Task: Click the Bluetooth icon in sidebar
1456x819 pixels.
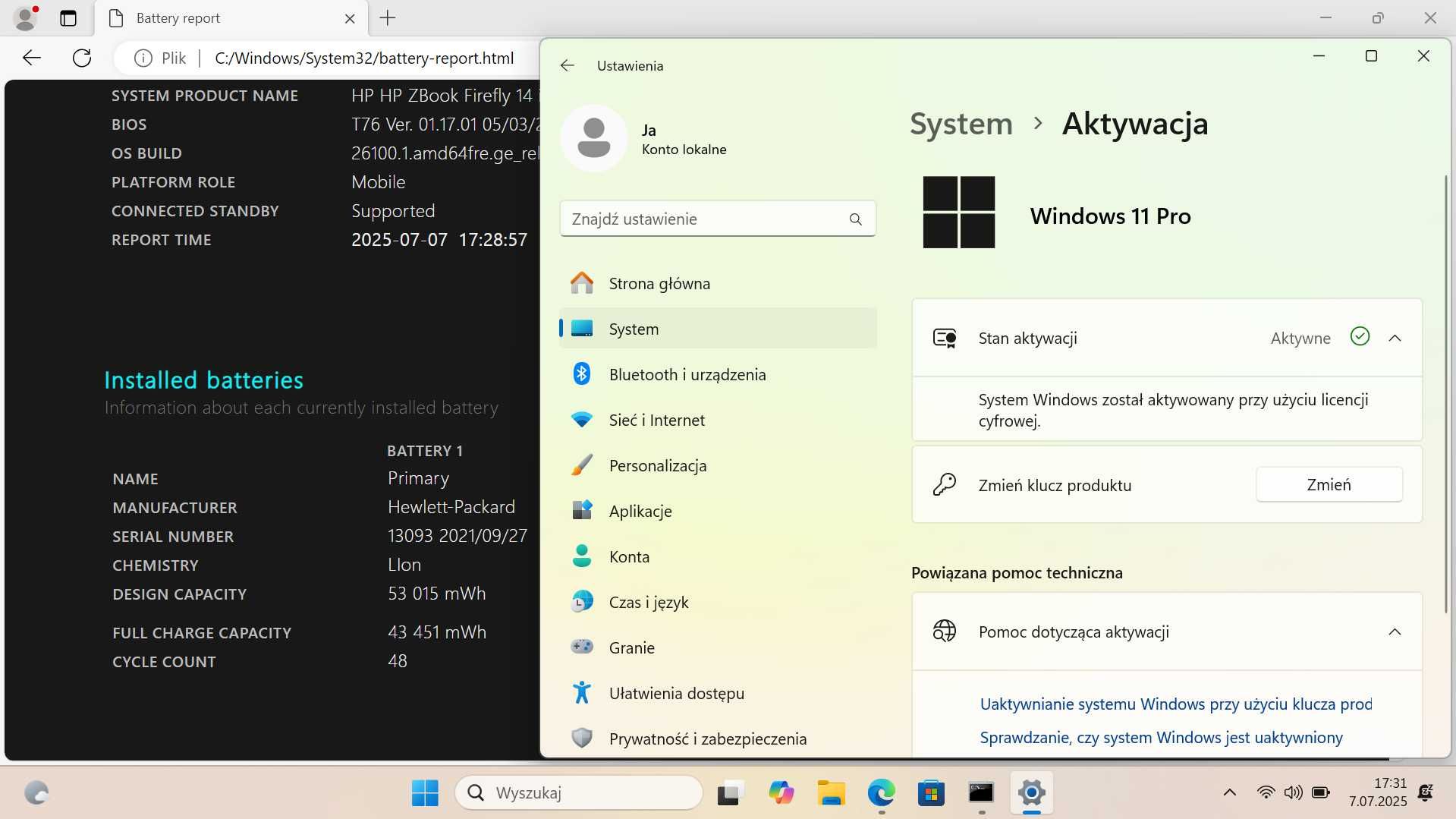Action: (582, 373)
